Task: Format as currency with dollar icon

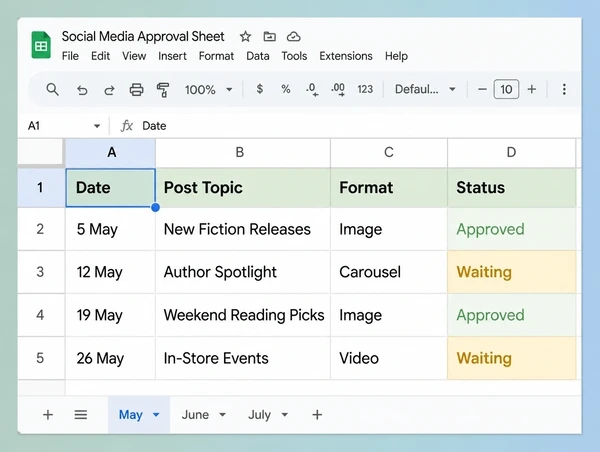Action: 259,89
